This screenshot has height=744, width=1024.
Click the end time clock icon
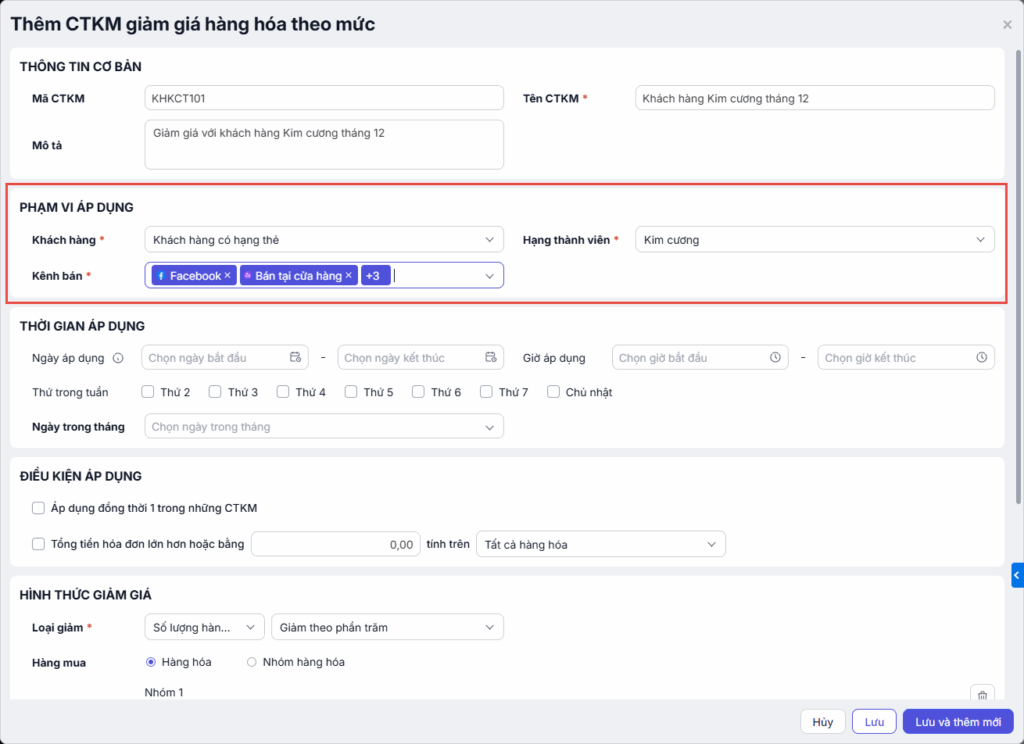point(982,358)
